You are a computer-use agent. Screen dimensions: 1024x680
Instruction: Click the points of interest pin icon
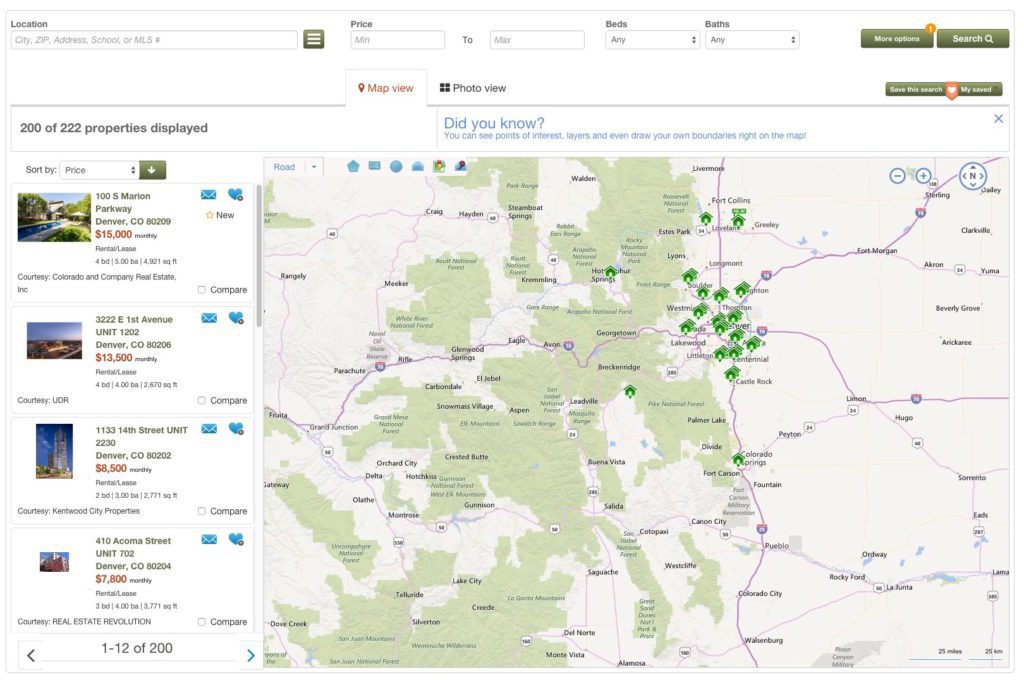pyautogui.click(x=461, y=166)
